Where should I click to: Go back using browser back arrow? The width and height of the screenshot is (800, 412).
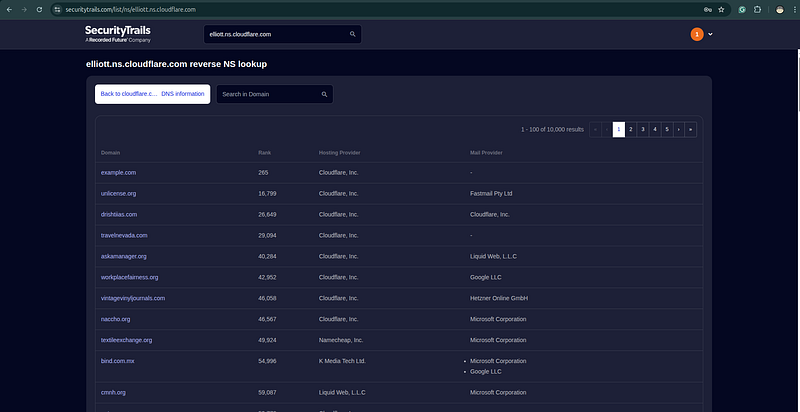9,10
